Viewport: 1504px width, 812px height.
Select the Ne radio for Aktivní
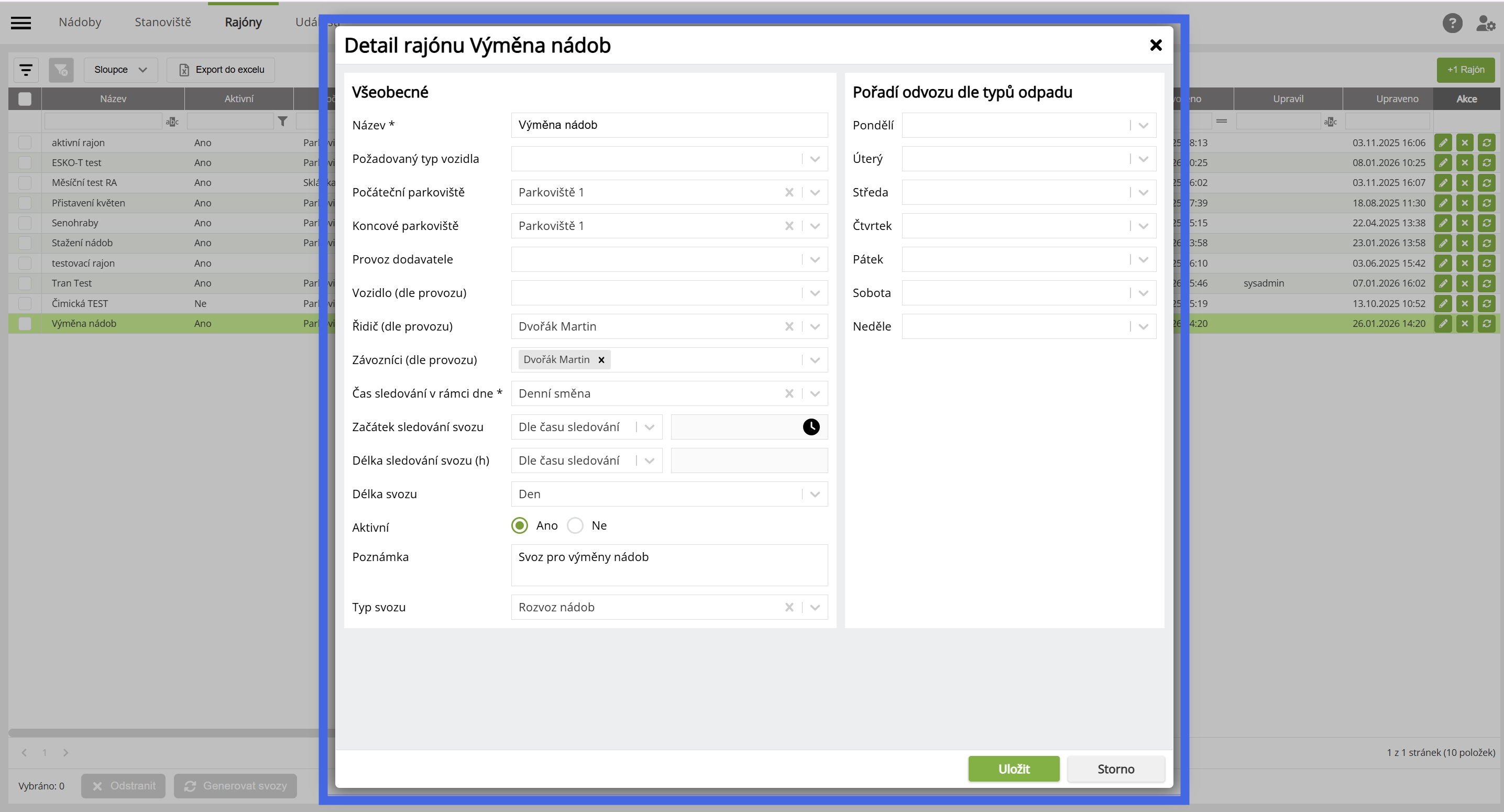click(x=575, y=525)
